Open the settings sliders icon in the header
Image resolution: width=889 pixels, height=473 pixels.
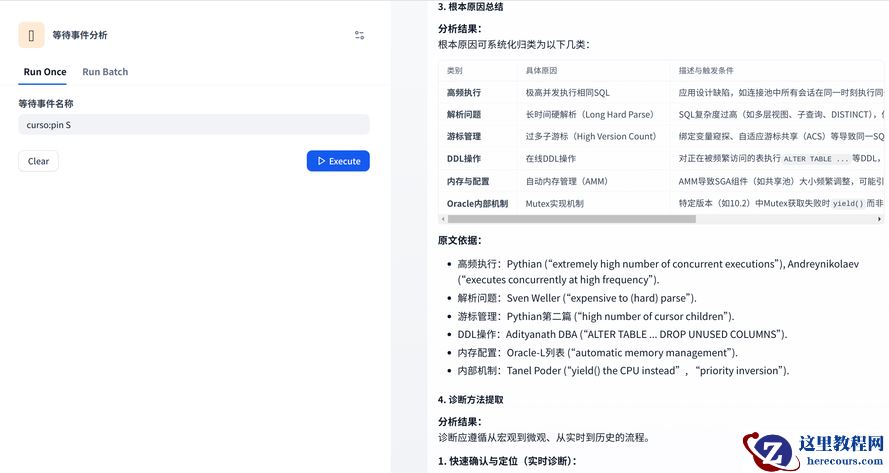pos(359,35)
